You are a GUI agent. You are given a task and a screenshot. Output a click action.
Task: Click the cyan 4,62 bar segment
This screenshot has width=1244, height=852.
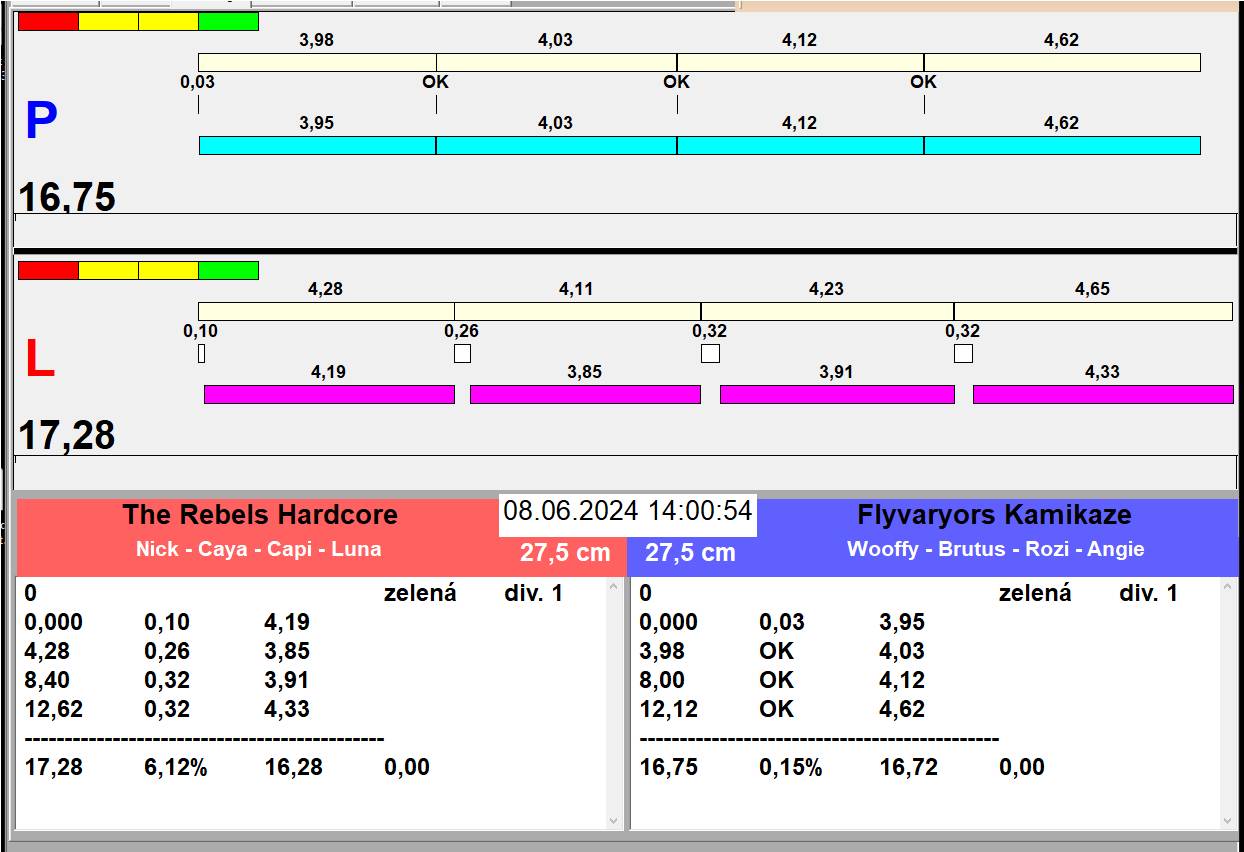pos(1061,146)
